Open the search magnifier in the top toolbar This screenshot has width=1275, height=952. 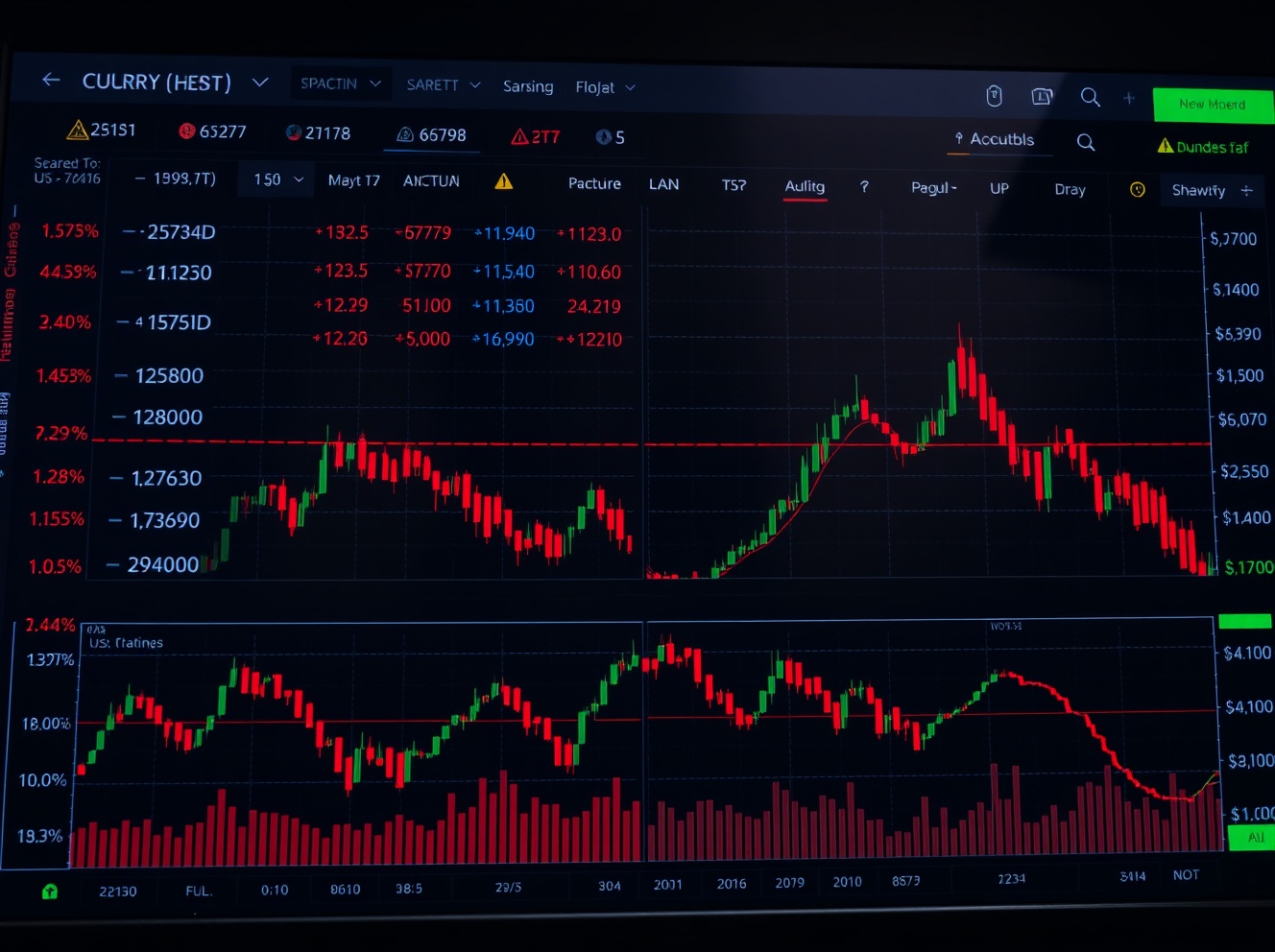point(1091,97)
